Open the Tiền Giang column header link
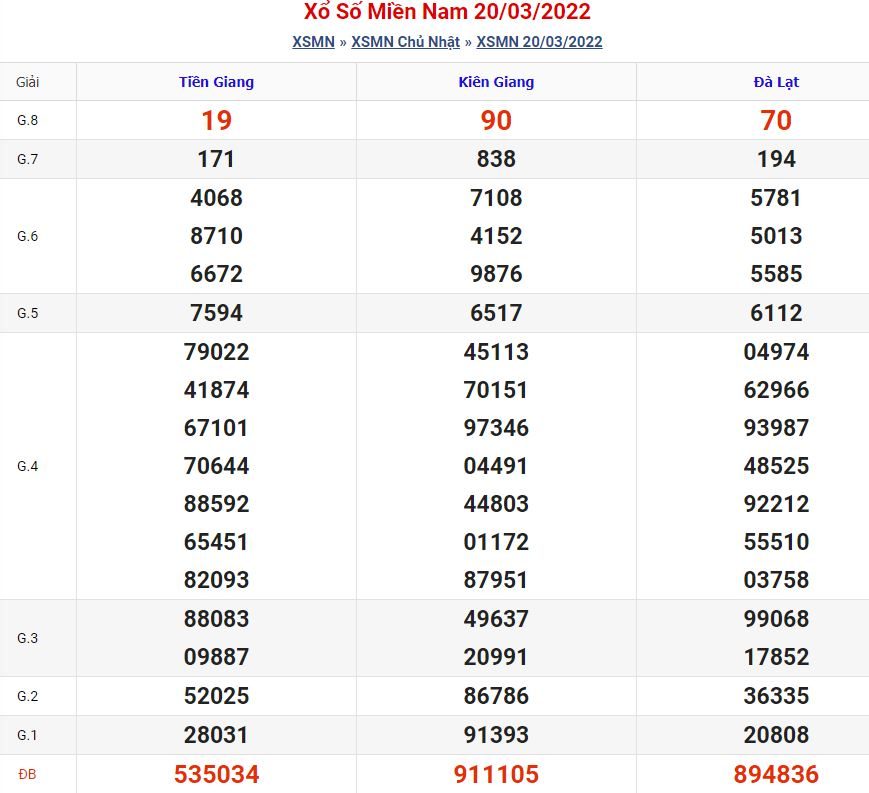The height and width of the screenshot is (793, 869). click(216, 82)
